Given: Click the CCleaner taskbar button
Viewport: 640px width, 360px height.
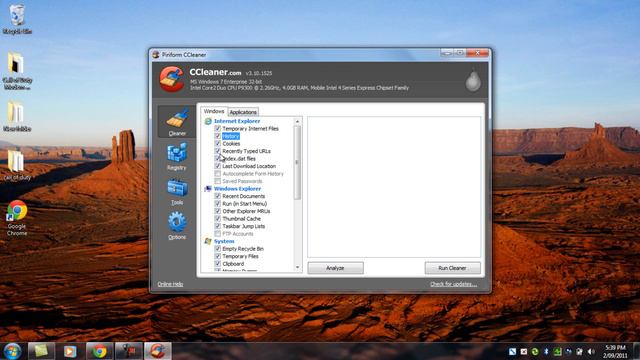Looking at the screenshot, I should tap(158, 351).
